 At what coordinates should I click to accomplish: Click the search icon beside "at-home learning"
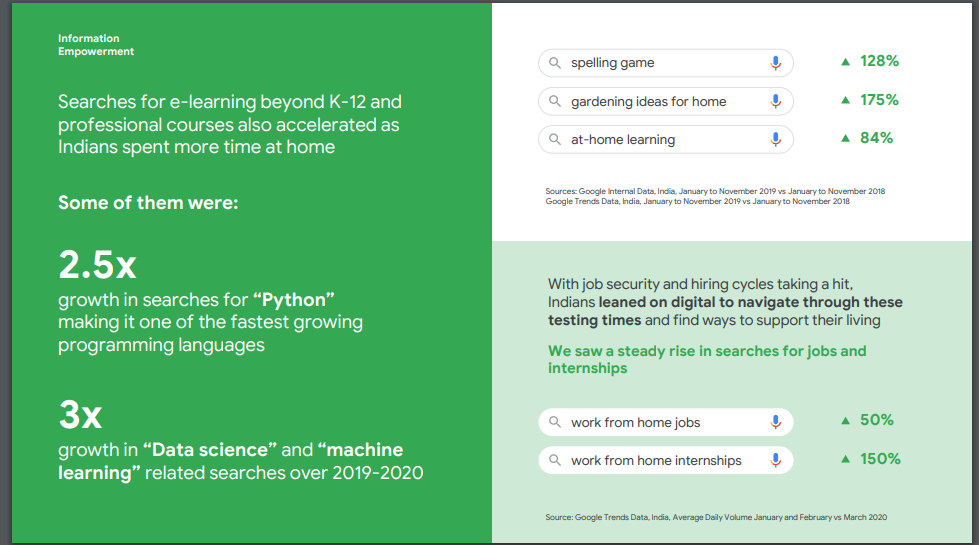555,140
